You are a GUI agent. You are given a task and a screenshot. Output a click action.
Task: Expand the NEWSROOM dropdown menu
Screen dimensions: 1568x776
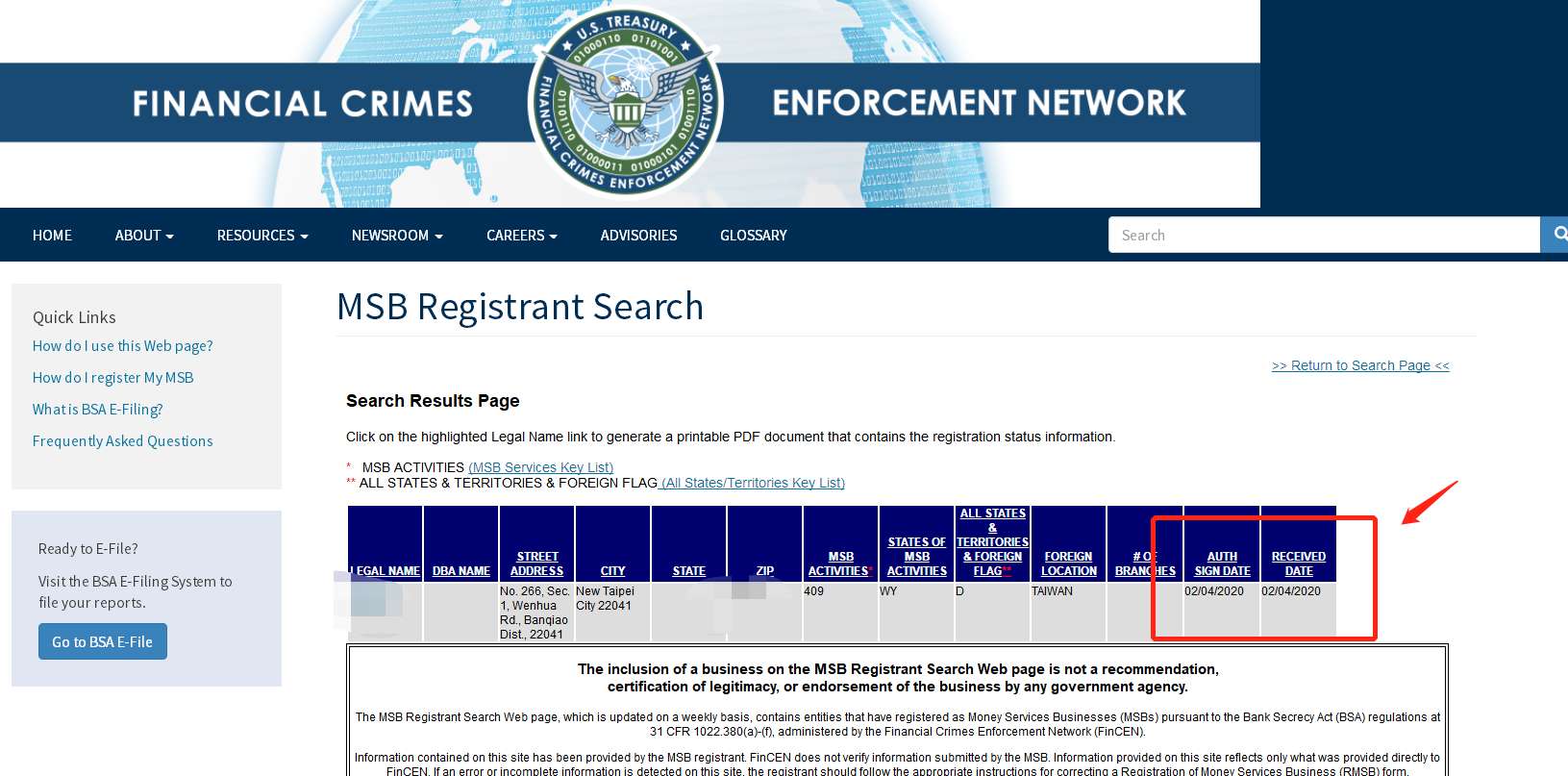coord(397,236)
